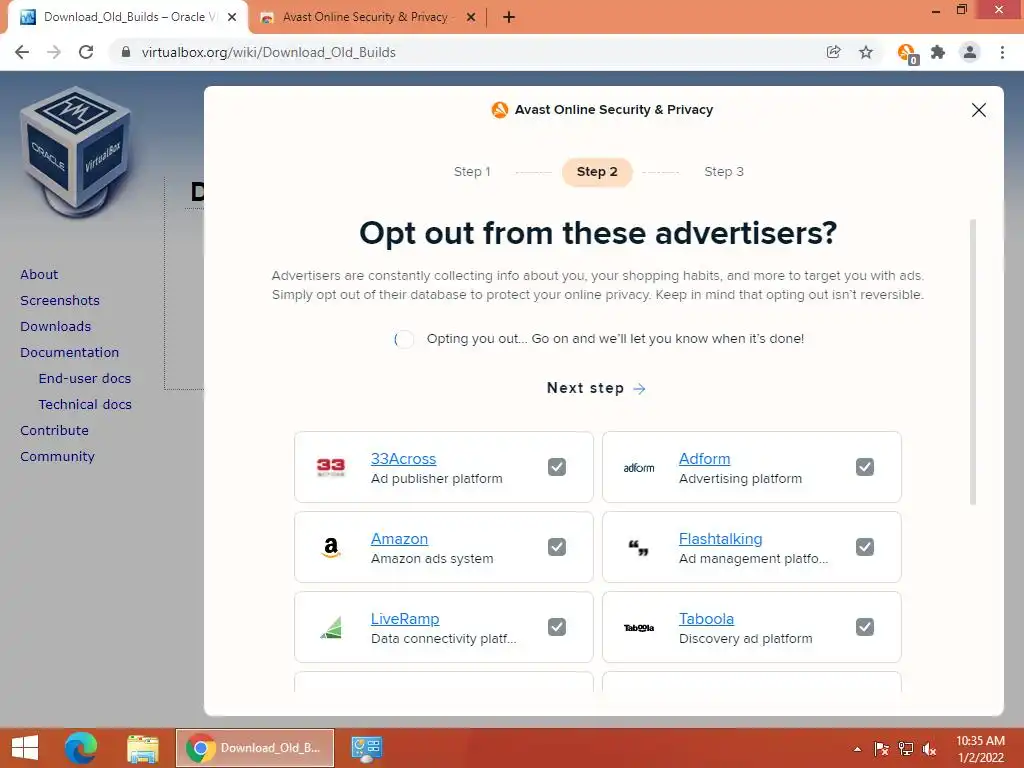This screenshot has width=1024, height=768.
Task: Open the Flashtalking link
Action: [720, 539]
